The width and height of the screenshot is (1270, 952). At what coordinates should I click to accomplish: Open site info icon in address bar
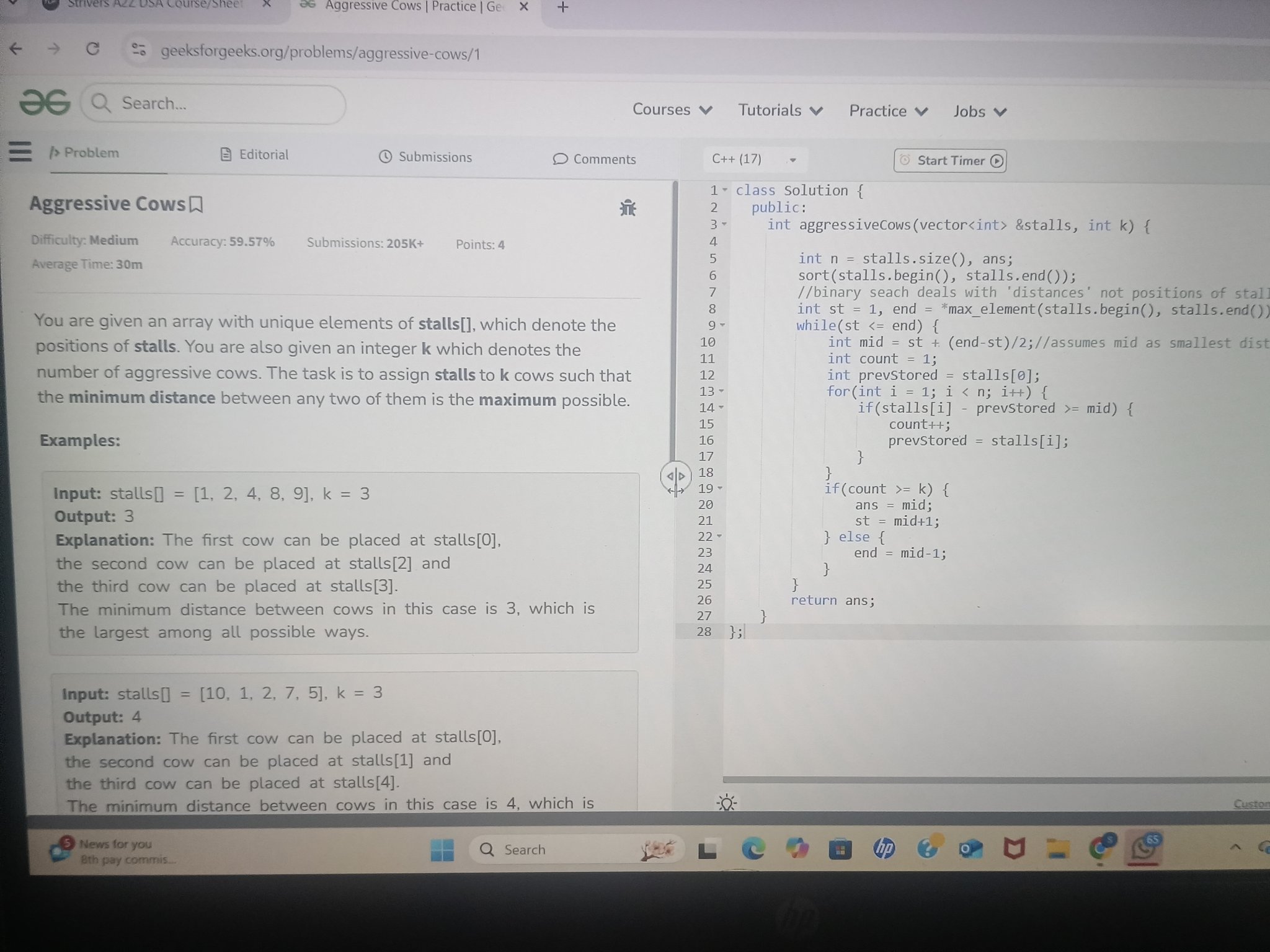coord(139,50)
